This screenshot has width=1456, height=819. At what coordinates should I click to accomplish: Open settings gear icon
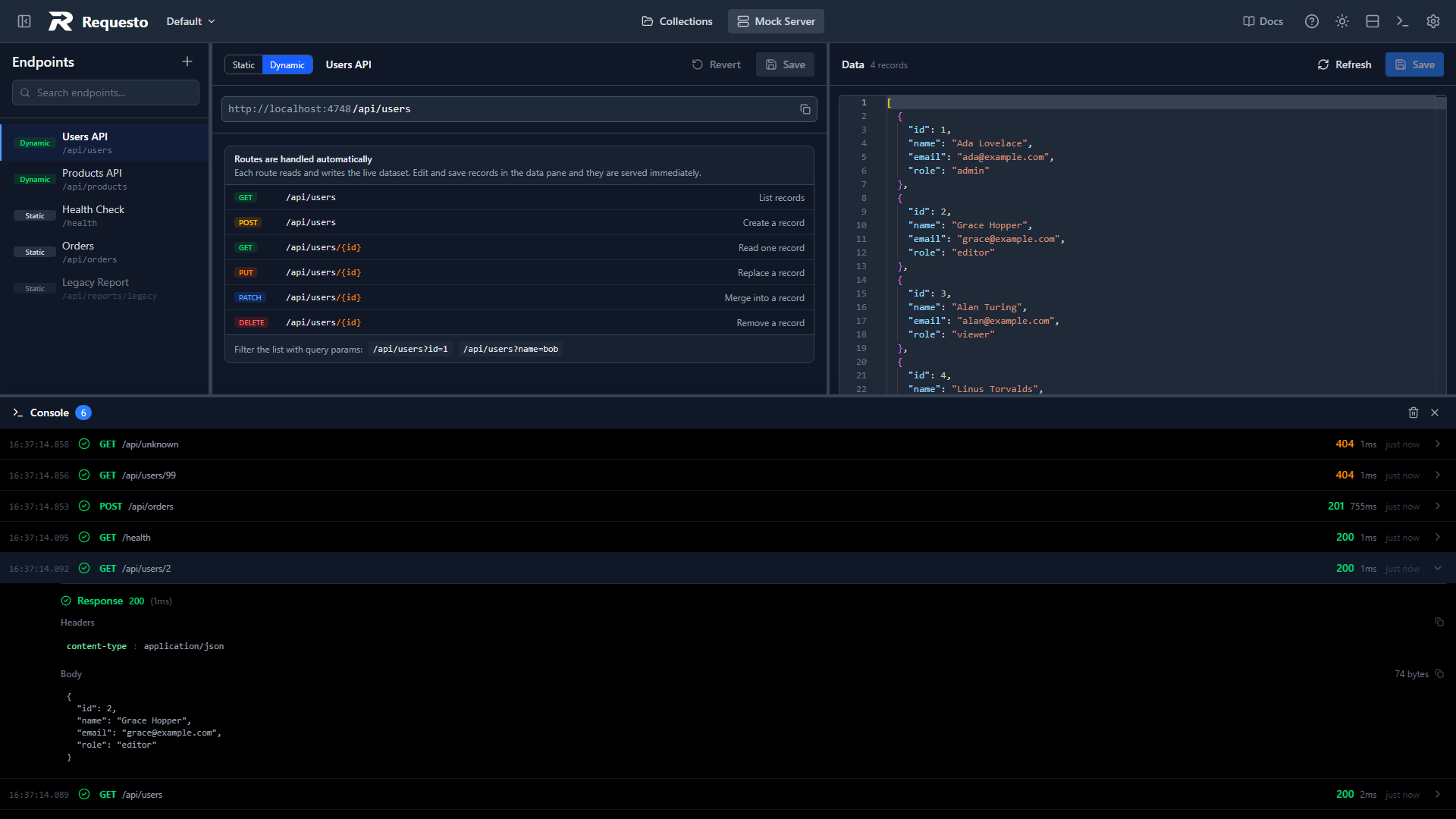1433,21
